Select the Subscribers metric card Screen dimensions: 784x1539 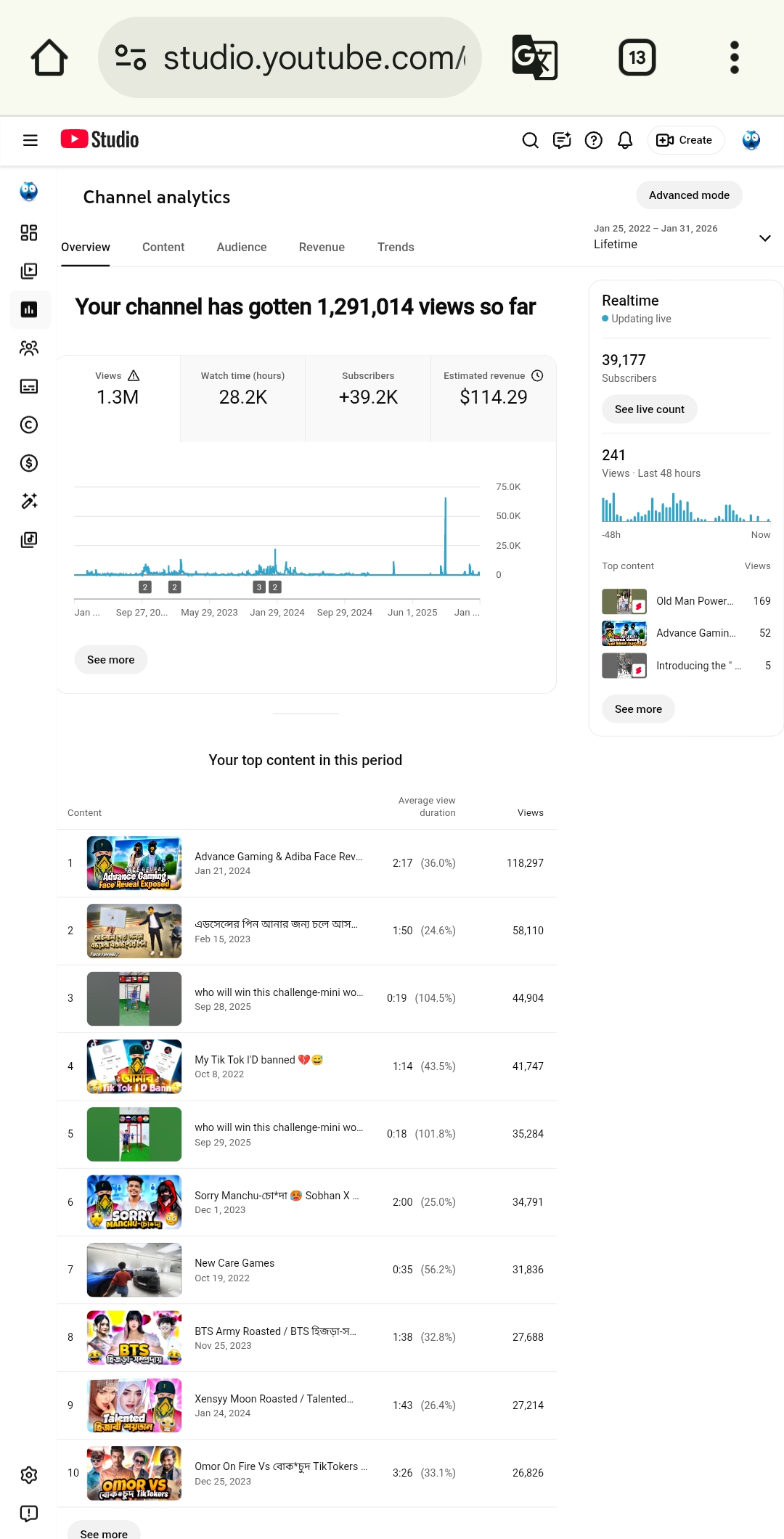click(x=368, y=399)
